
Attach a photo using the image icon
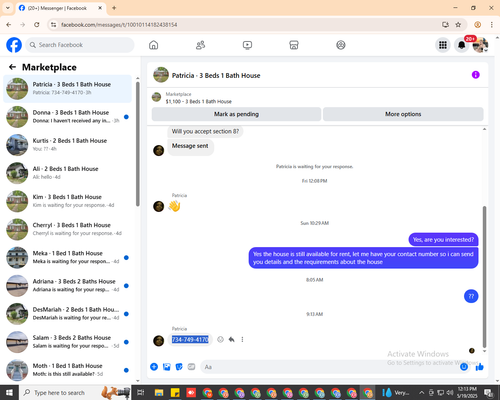[167, 367]
